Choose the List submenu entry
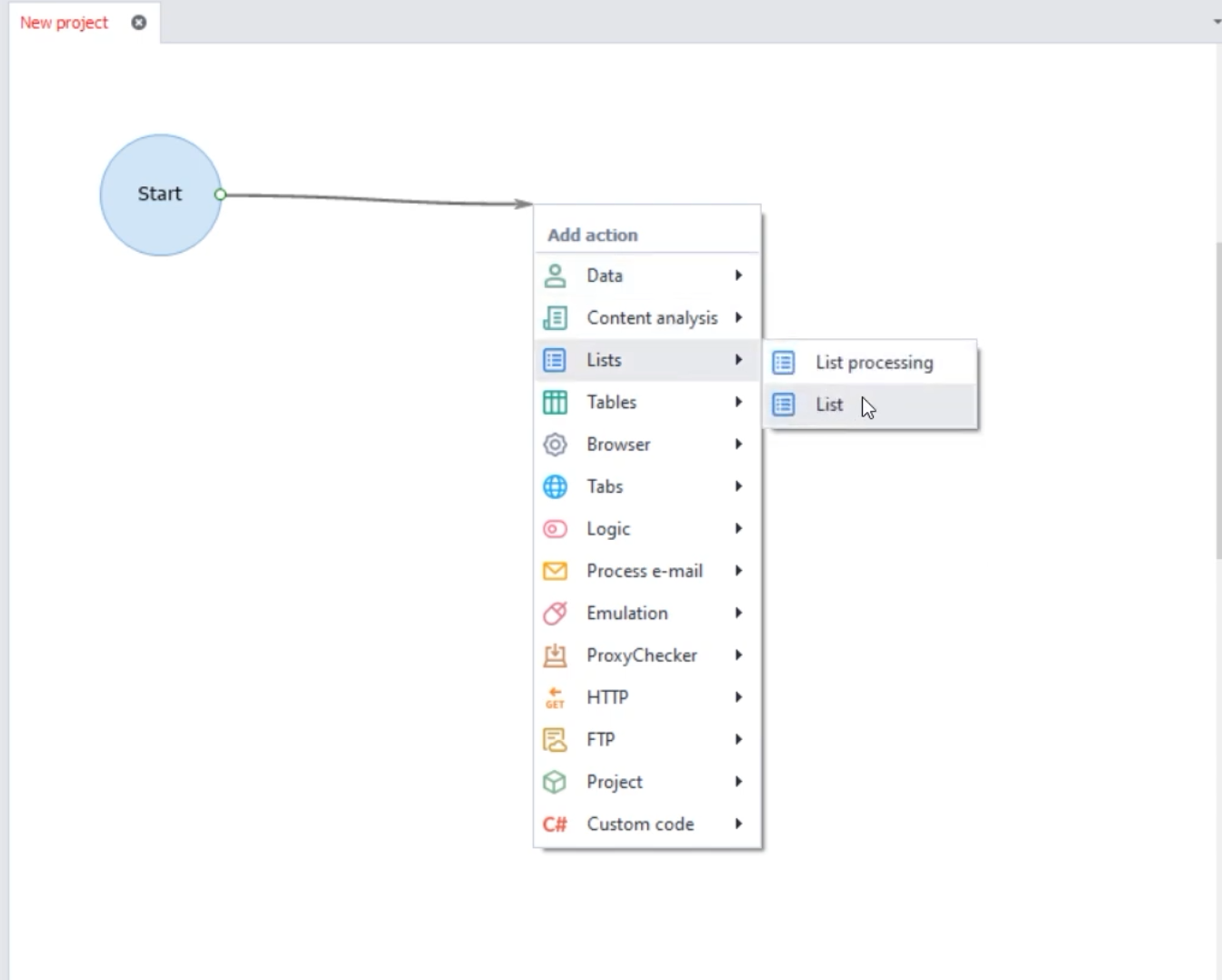1222x980 pixels. click(x=829, y=405)
